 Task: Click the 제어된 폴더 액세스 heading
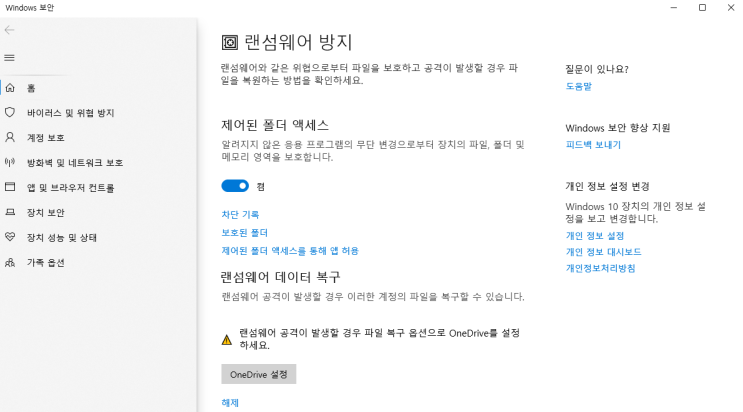[275, 125]
